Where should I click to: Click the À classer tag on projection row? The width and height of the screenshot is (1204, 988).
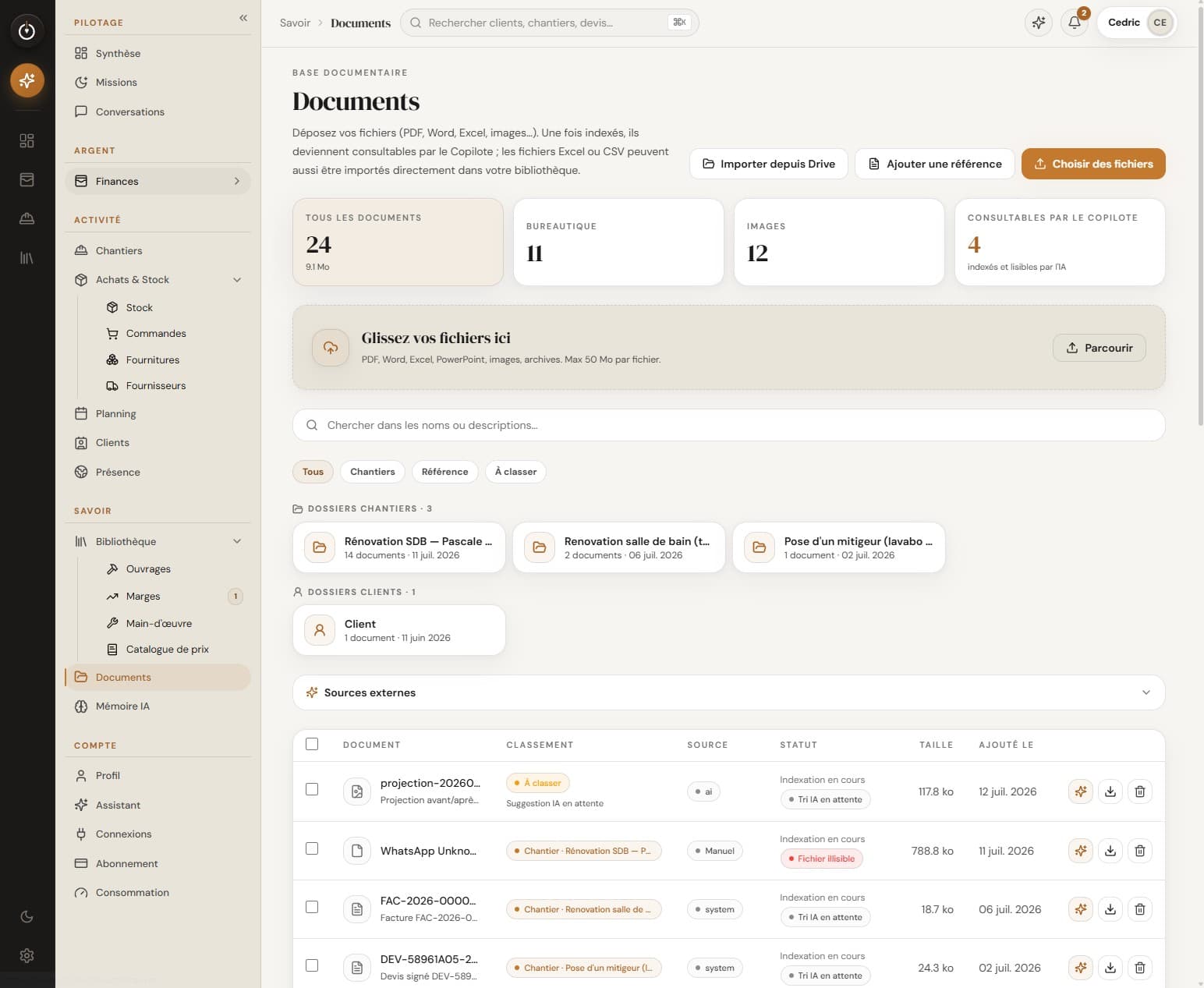(x=538, y=783)
